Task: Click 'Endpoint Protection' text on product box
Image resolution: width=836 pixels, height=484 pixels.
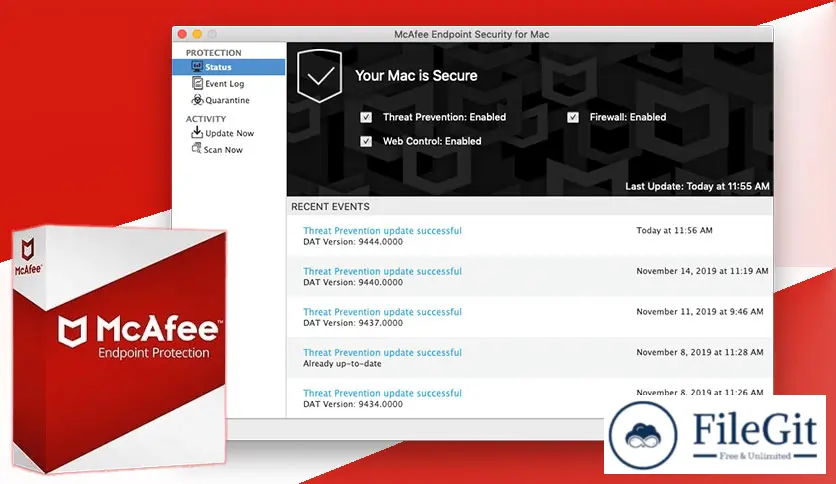Action: (x=154, y=353)
